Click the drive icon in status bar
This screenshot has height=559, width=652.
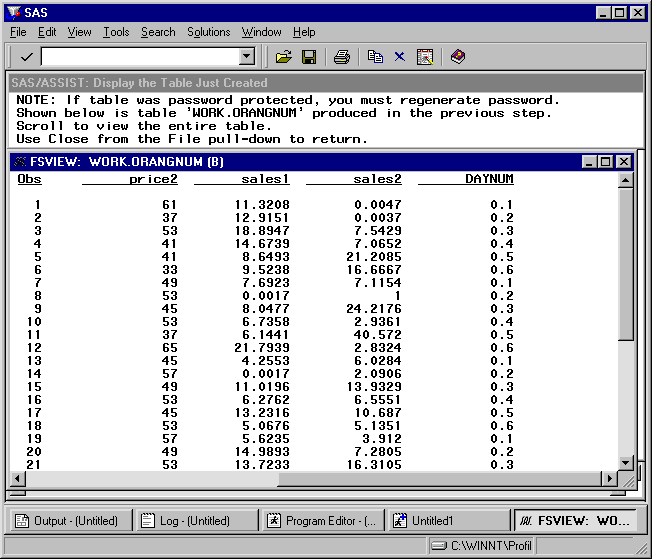point(439,545)
